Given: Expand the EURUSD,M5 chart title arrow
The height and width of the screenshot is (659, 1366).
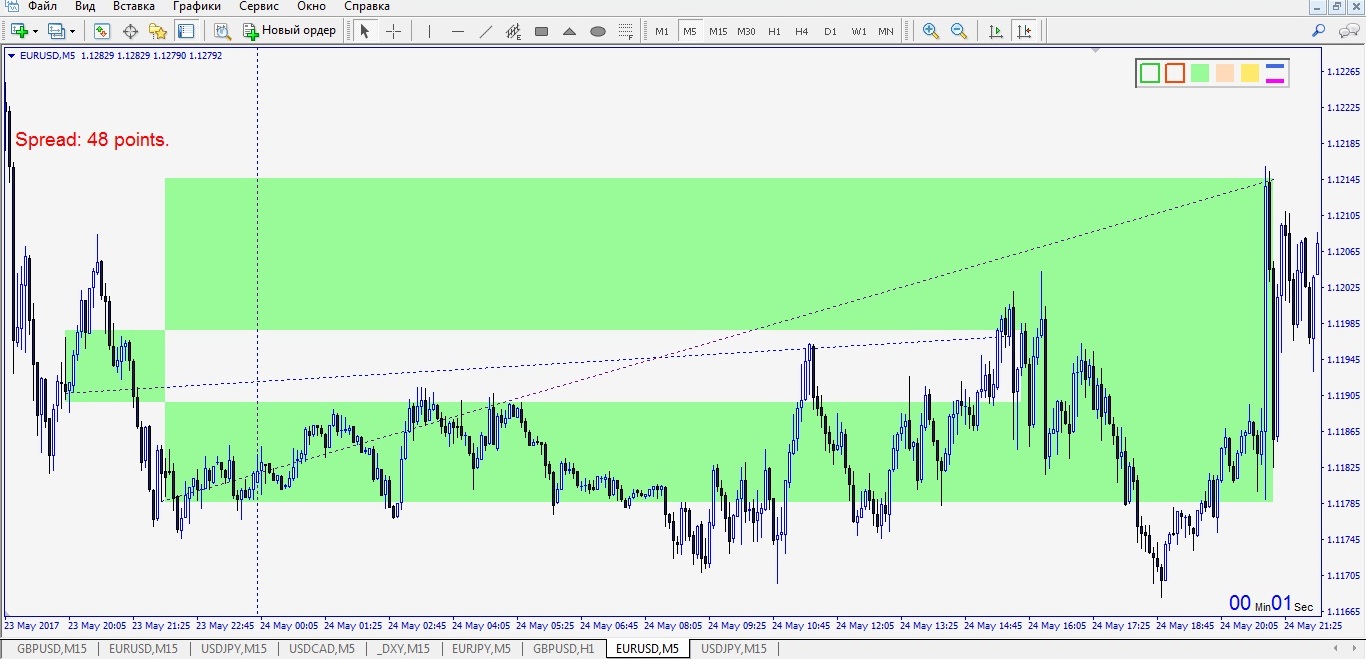Looking at the screenshot, I should (x=11, y=56).
